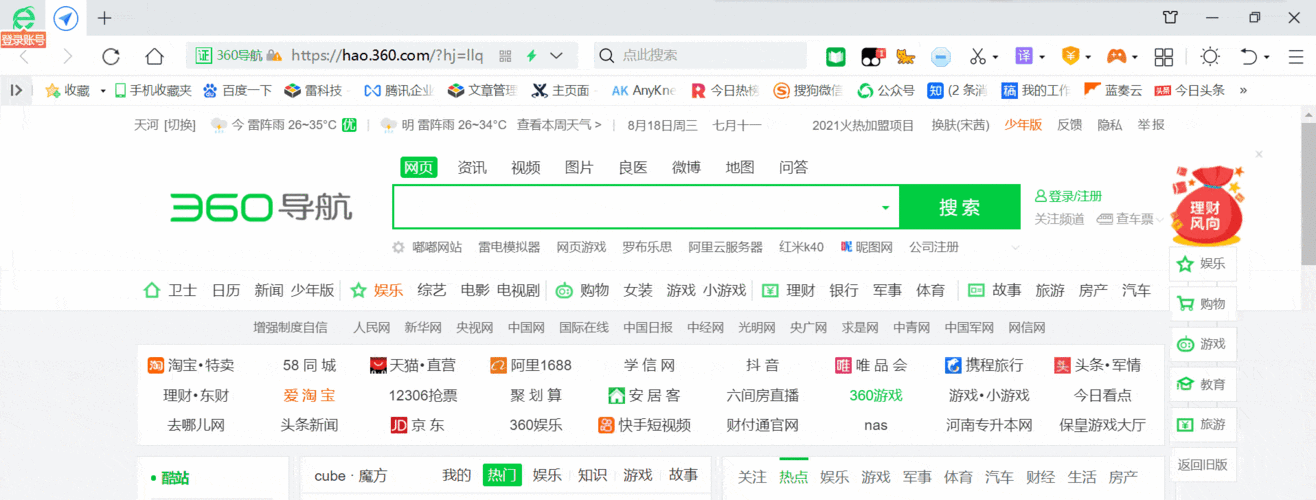This screenshot has width=1316, height=500.
Task: Expand the hot search words chevron
Action: tap(1016, 247)
